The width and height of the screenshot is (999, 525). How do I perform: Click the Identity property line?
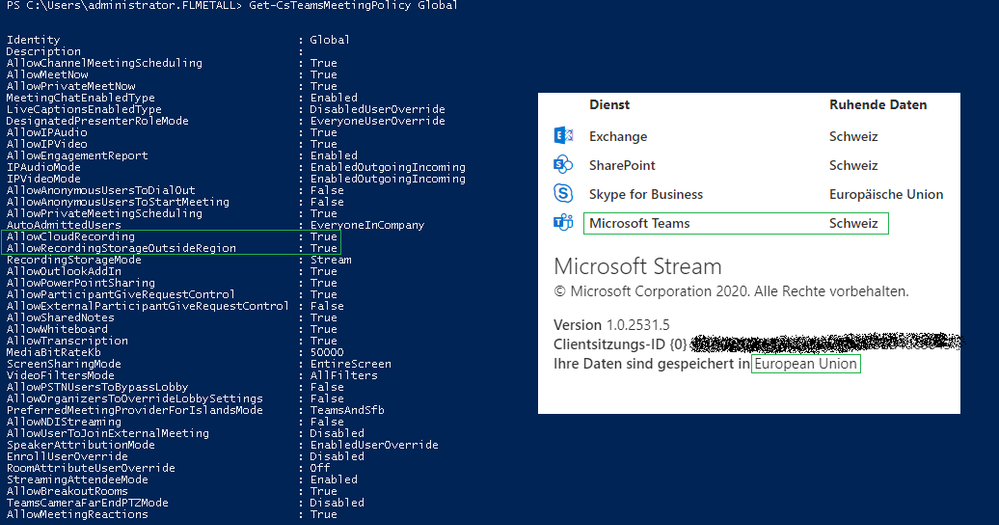[x=178, y=40]
